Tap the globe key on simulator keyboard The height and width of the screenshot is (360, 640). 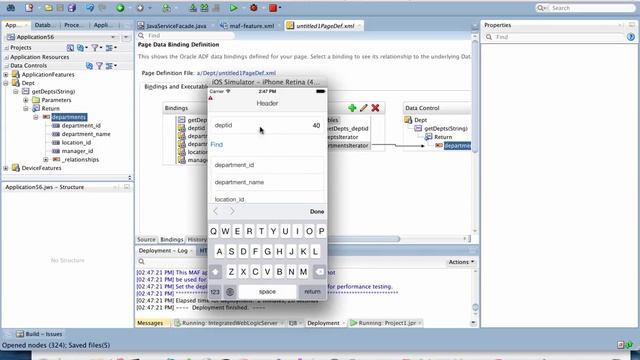click(x=230, y=291)
